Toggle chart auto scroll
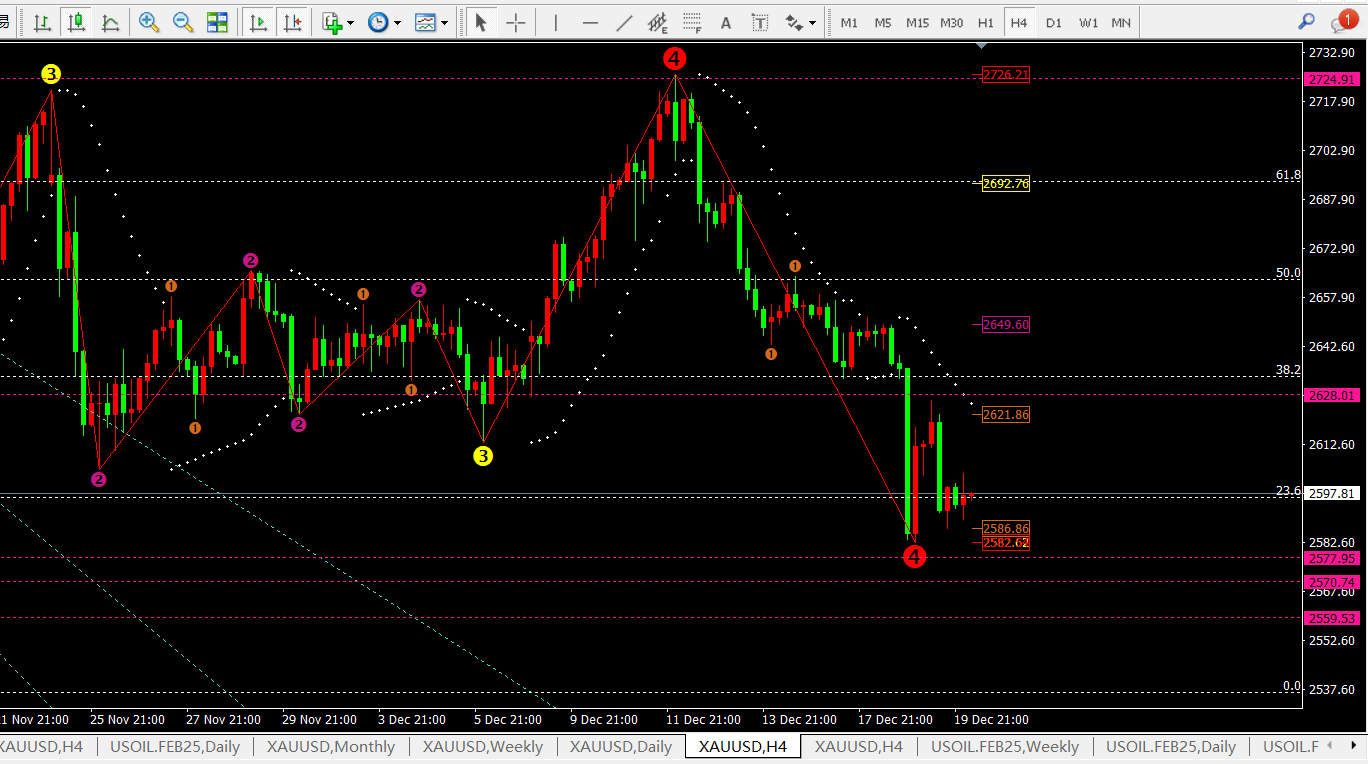This screenshot has height=764, width=1368. tap(258, 22)
